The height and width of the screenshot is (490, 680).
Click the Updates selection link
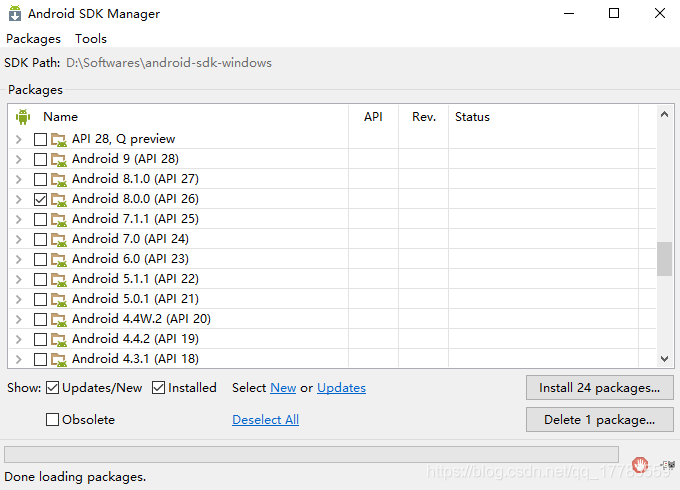[341, 388]
